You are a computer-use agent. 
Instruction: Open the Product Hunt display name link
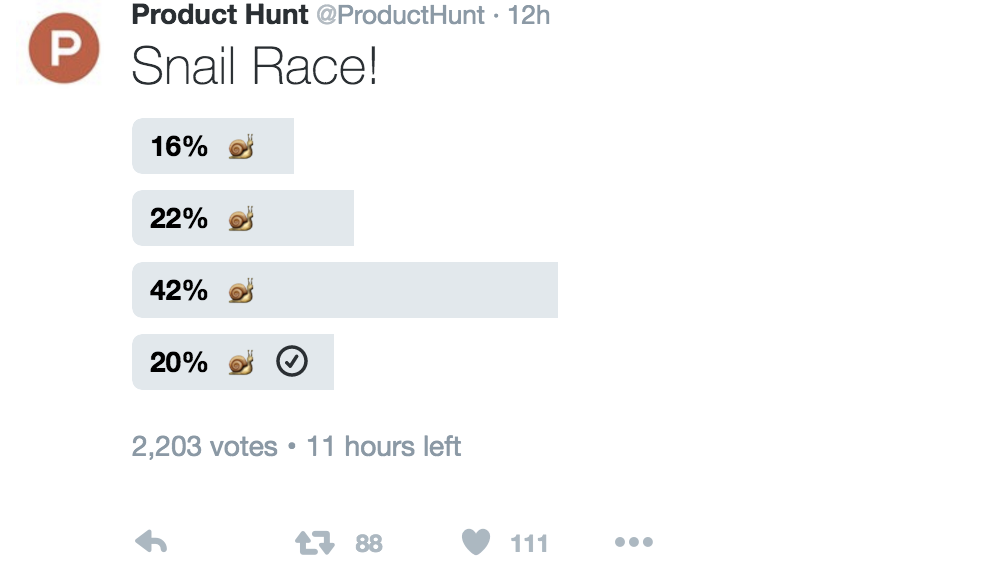point(220,15)
